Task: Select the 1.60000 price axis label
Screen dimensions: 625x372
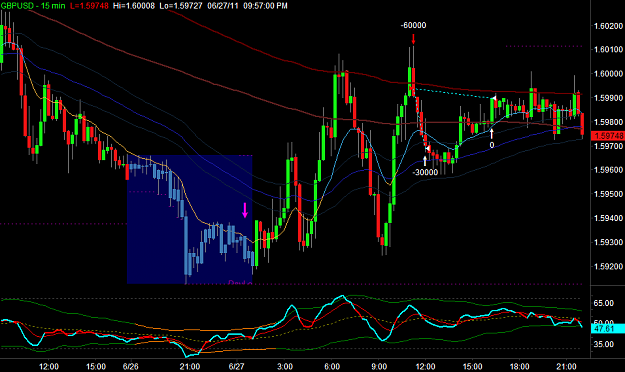Action: (608, 74)
